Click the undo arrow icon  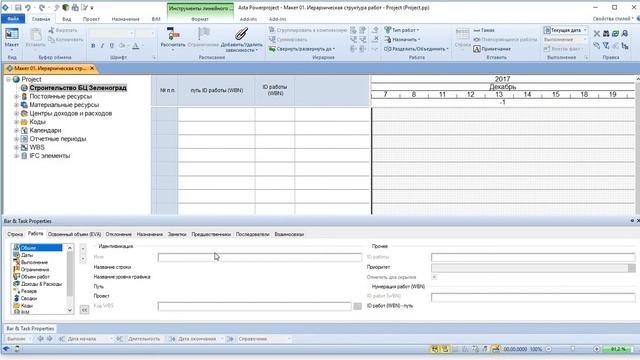[x=28, y=7]
